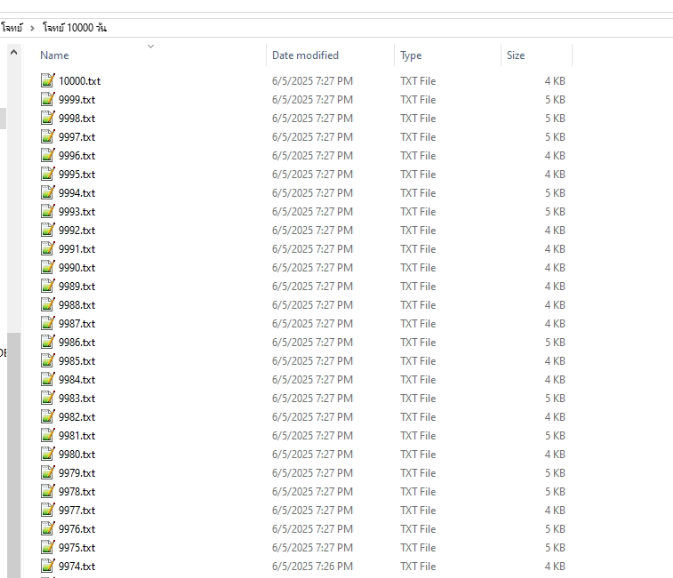Click the TXT File type of 9990.txt
Viewport: 673px width, 578px height.
pyautogui.click(x=418, y=268)
